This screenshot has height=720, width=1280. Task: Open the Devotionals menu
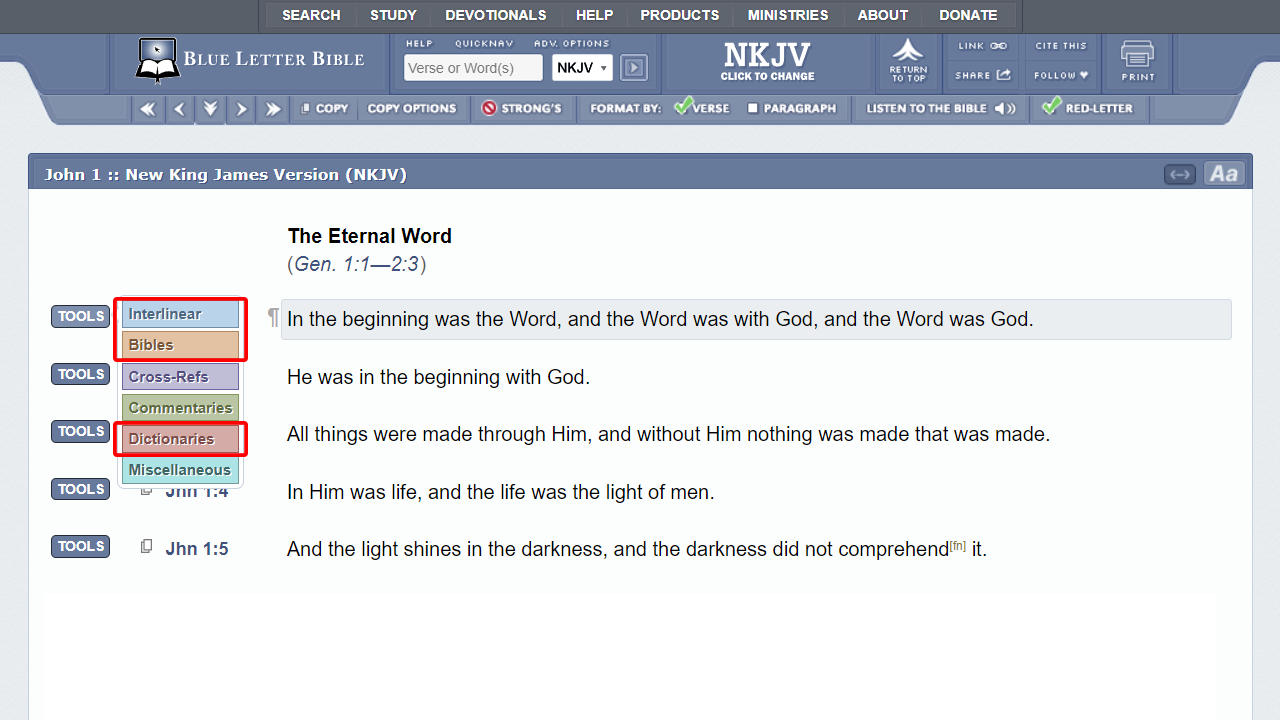(x=496, y=15)
